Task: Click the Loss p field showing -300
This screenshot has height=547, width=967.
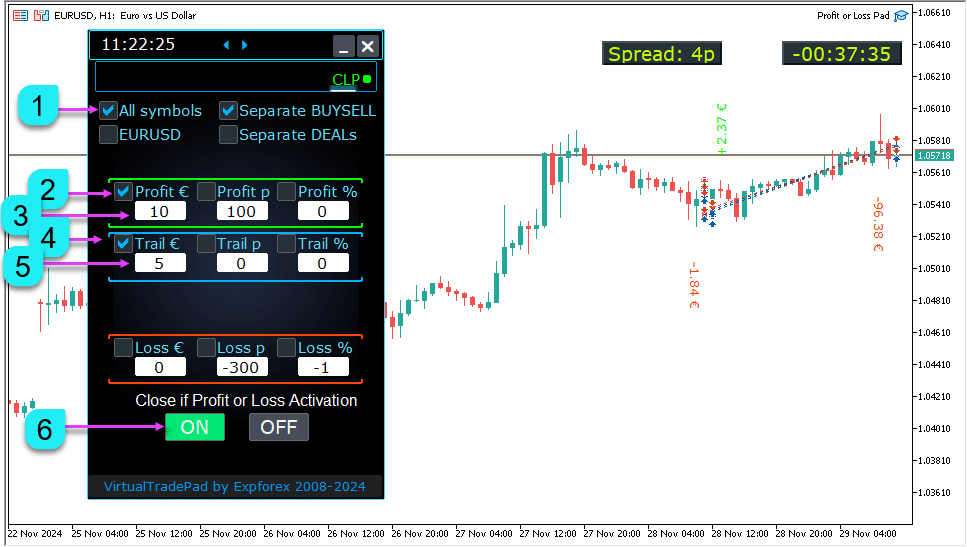Action: (242, 367)
